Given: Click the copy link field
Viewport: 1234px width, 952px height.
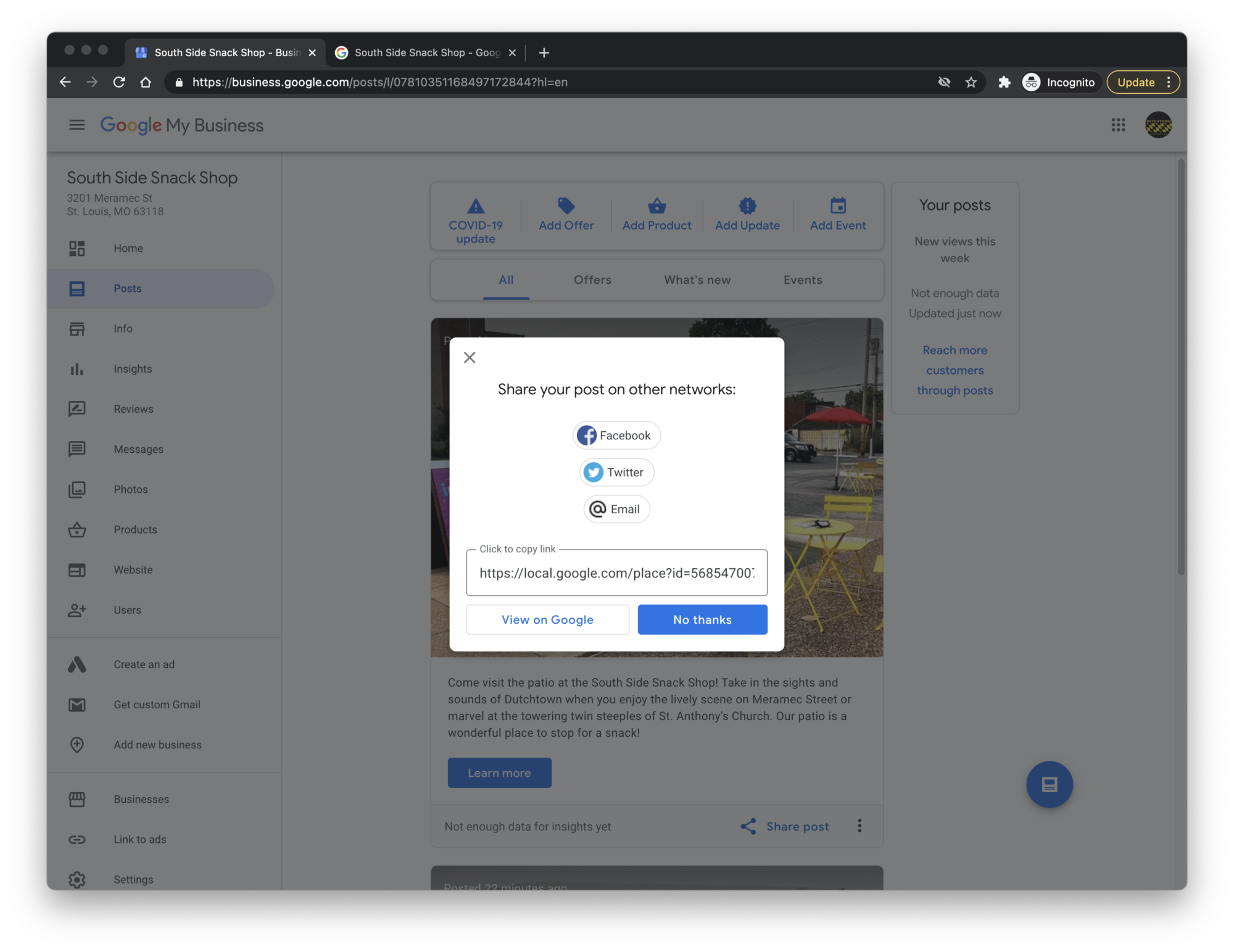Looking at the screenshot, I should [x=616, y=573].
